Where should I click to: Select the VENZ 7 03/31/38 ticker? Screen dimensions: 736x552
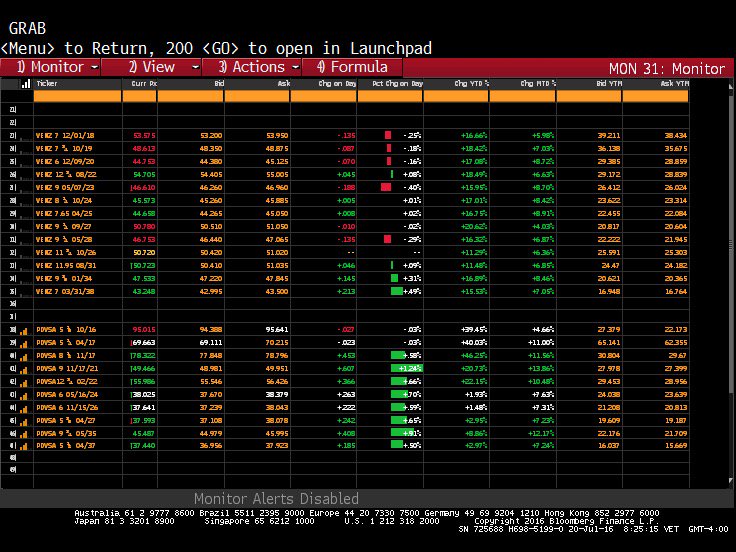click(x=65, y=291)
